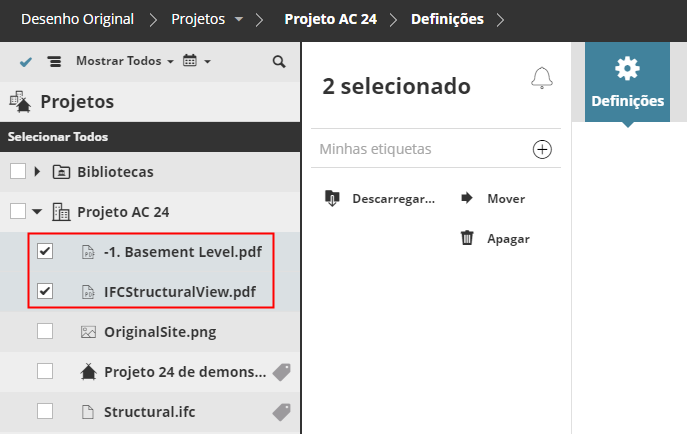Click the notification bell icon
Image resolution: width=687 pixels, height=434 pixels.
click(x=541, y=78)
